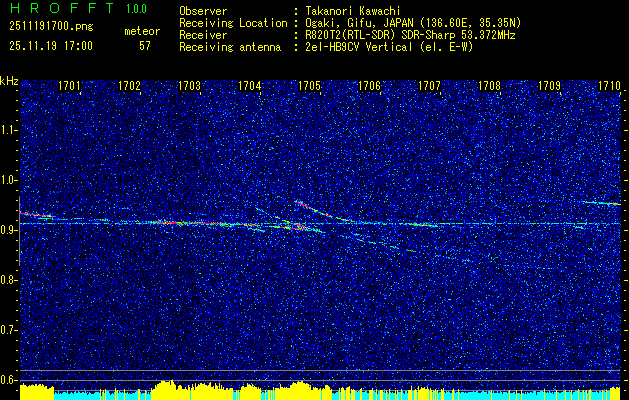Click the 0.6 kHz axis label
This screenshot has width=629, height=400.
8,380
